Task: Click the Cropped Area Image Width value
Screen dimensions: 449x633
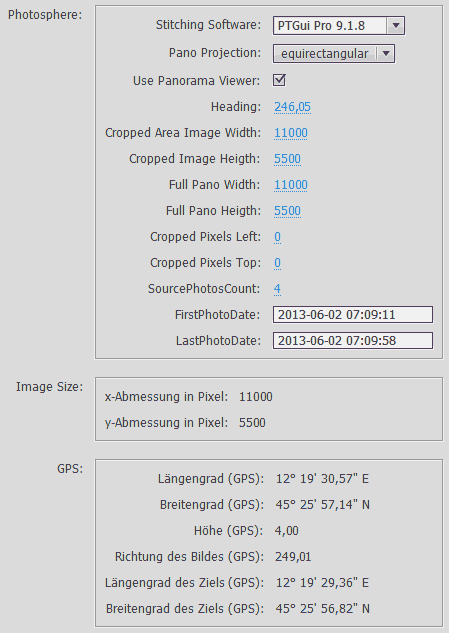Action: [x=291, y=133]
